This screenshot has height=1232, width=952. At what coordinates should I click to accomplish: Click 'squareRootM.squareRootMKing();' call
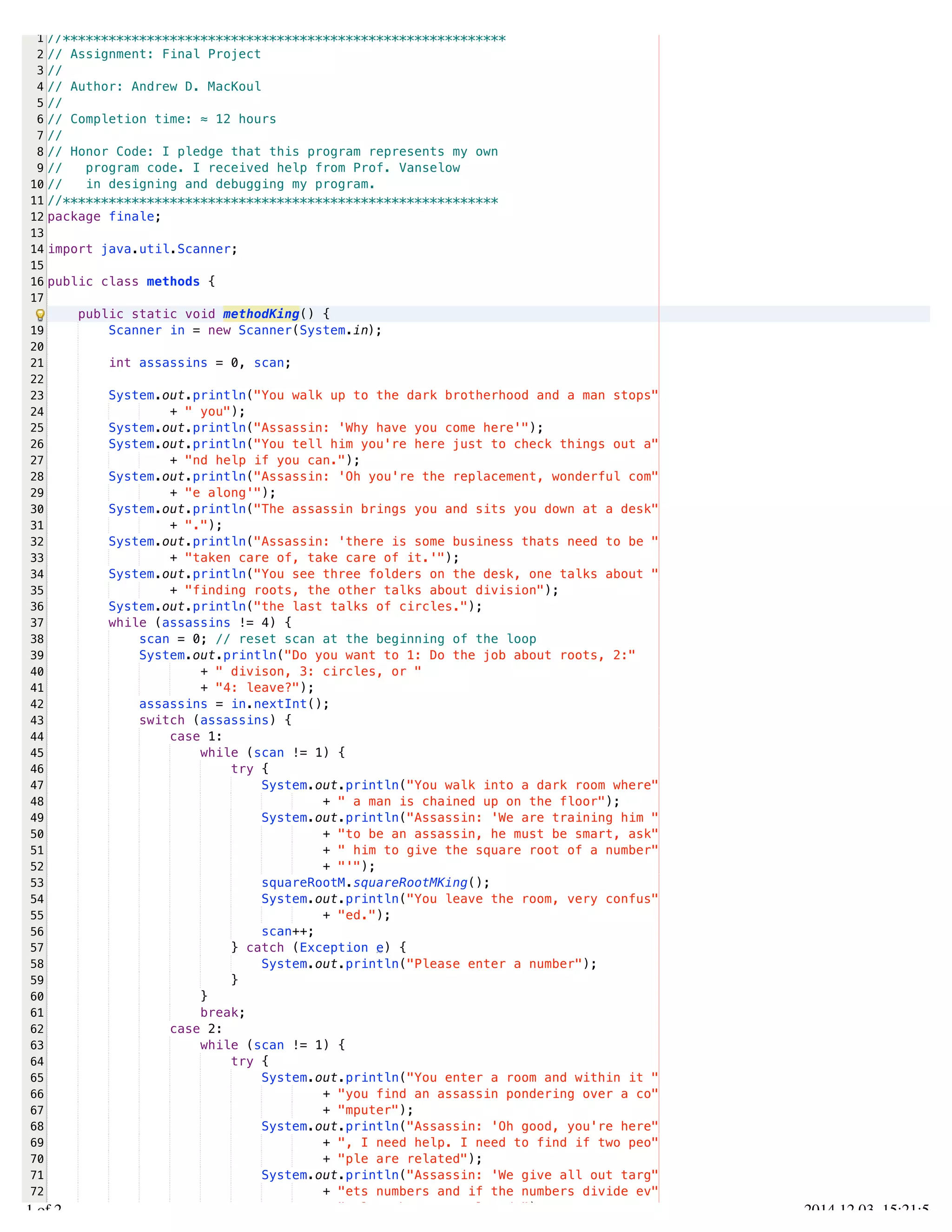click(x=376, y=883)
